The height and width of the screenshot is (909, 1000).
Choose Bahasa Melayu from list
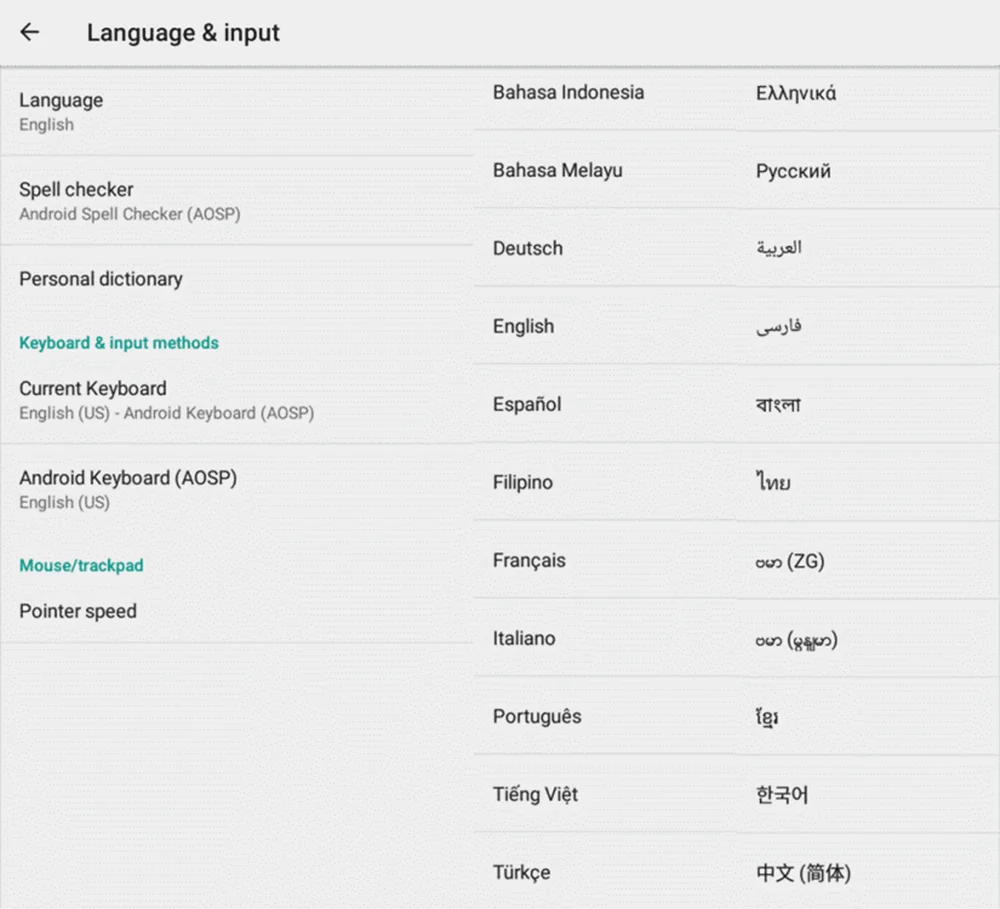[557, 170]
